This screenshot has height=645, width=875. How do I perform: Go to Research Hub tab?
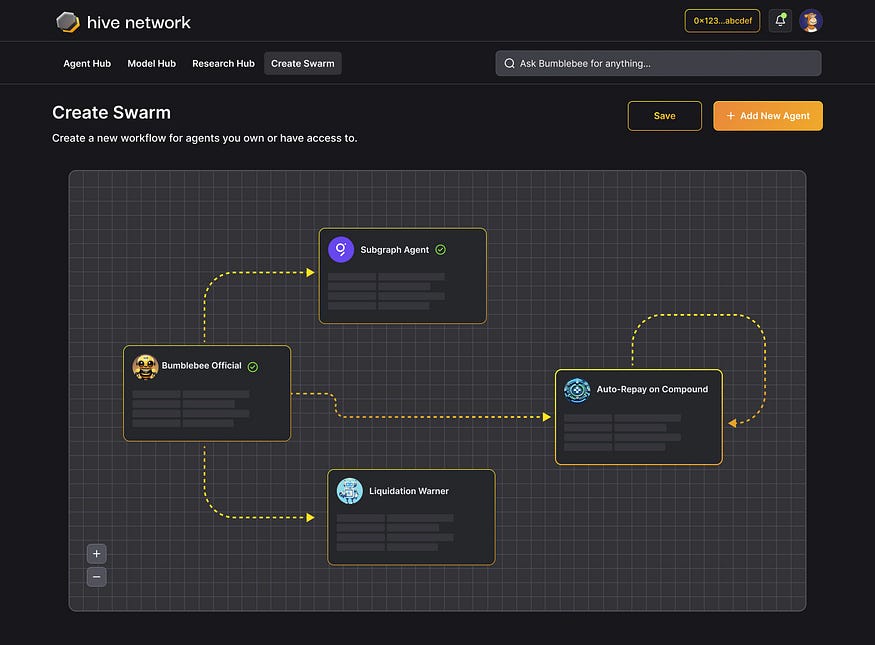[x=223, y=64]
